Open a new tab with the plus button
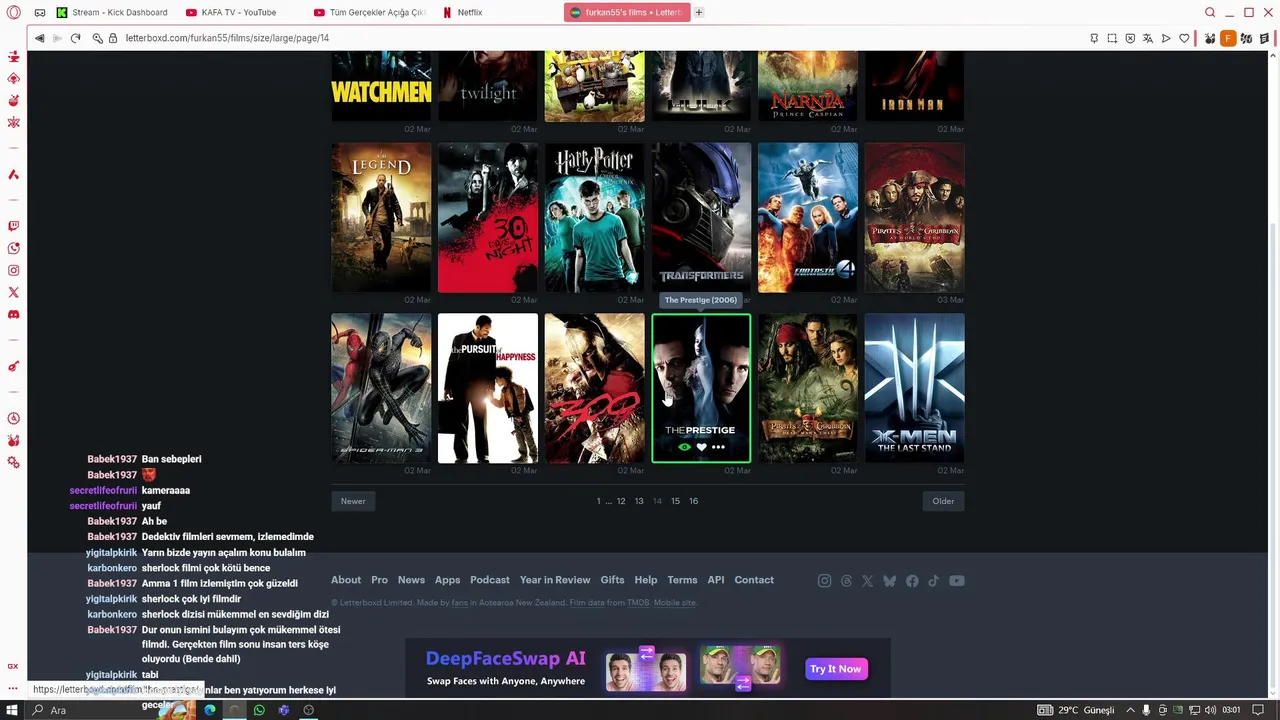The height and width of the screenshot is (720, 1280). click(699, 12)
